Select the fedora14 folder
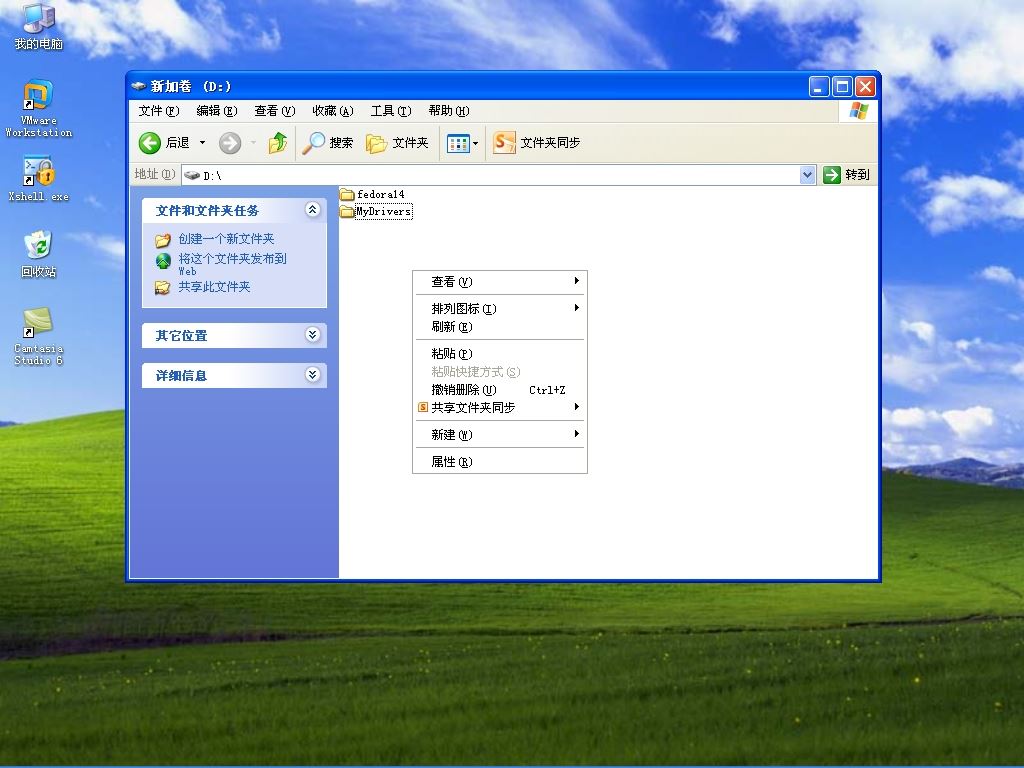Image resolution: width=1024 pixels, height=768 pixels. [x=372, y=194]
